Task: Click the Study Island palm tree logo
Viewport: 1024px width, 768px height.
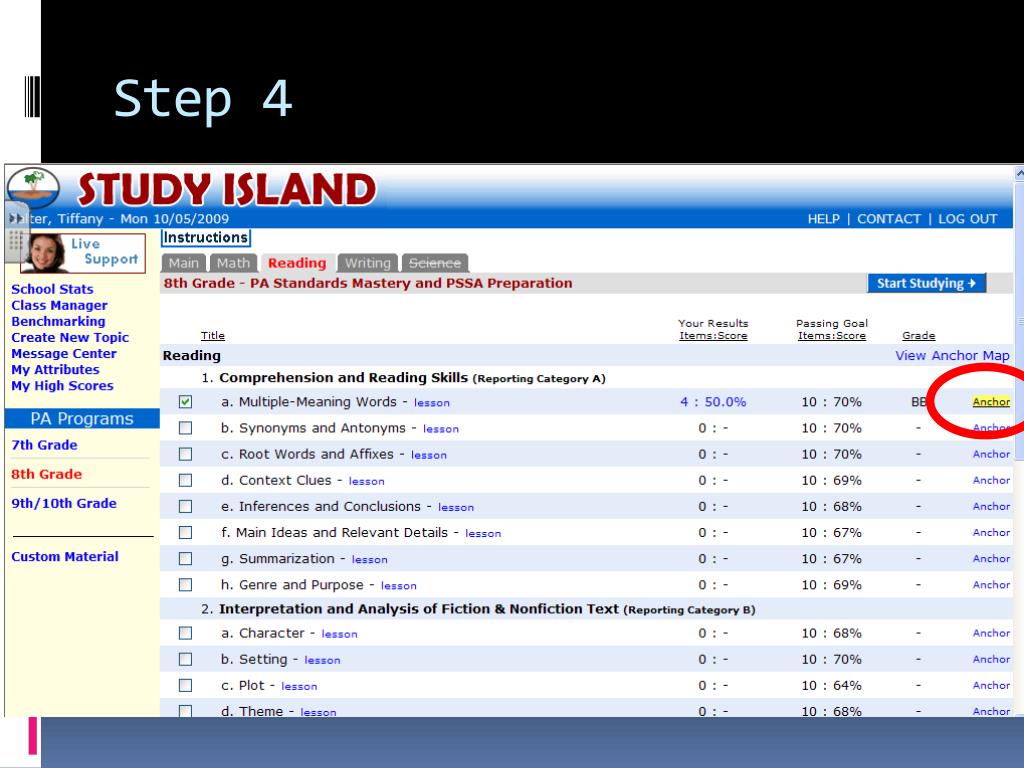Action: click(x=33, y=187)
